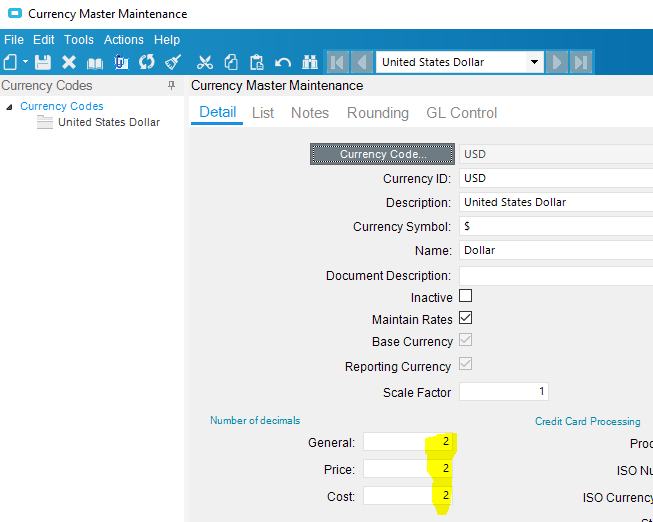Click the Save floppy disk icon

point(43,62)
